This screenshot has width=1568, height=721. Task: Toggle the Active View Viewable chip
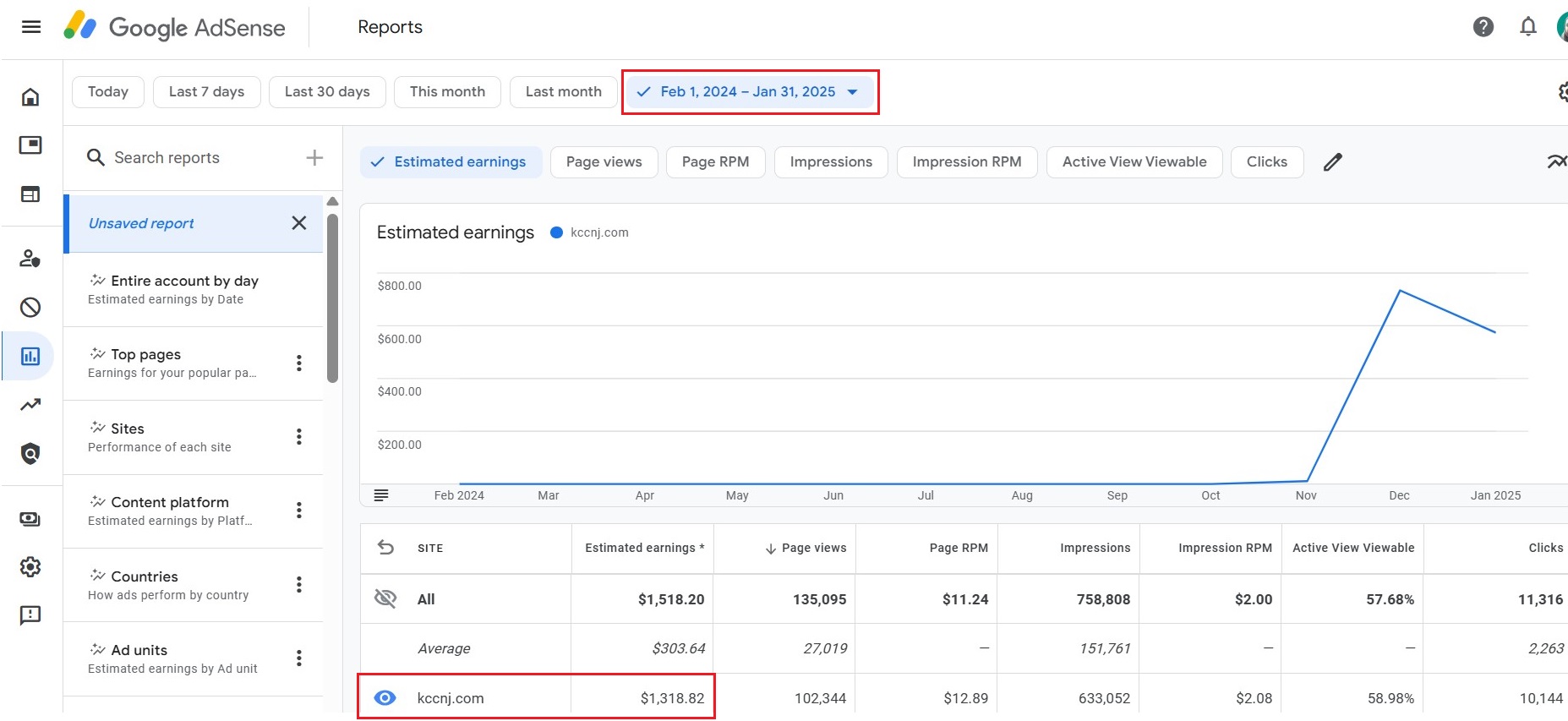[x=1134, y=162]
